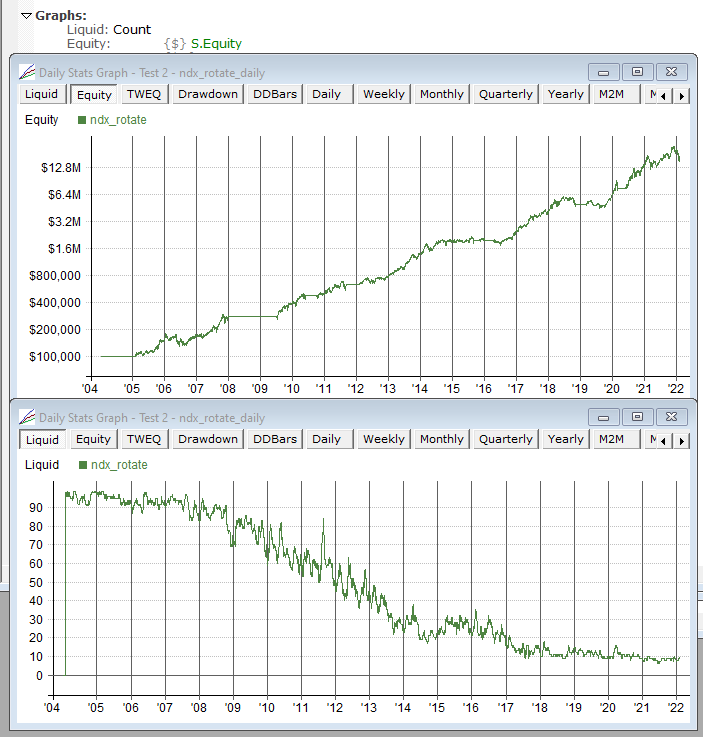The height and width of the screenshot is (737, 703).
Task: Select Yearly tab in the Liquid graph window
Action: (x=566, y=439)
